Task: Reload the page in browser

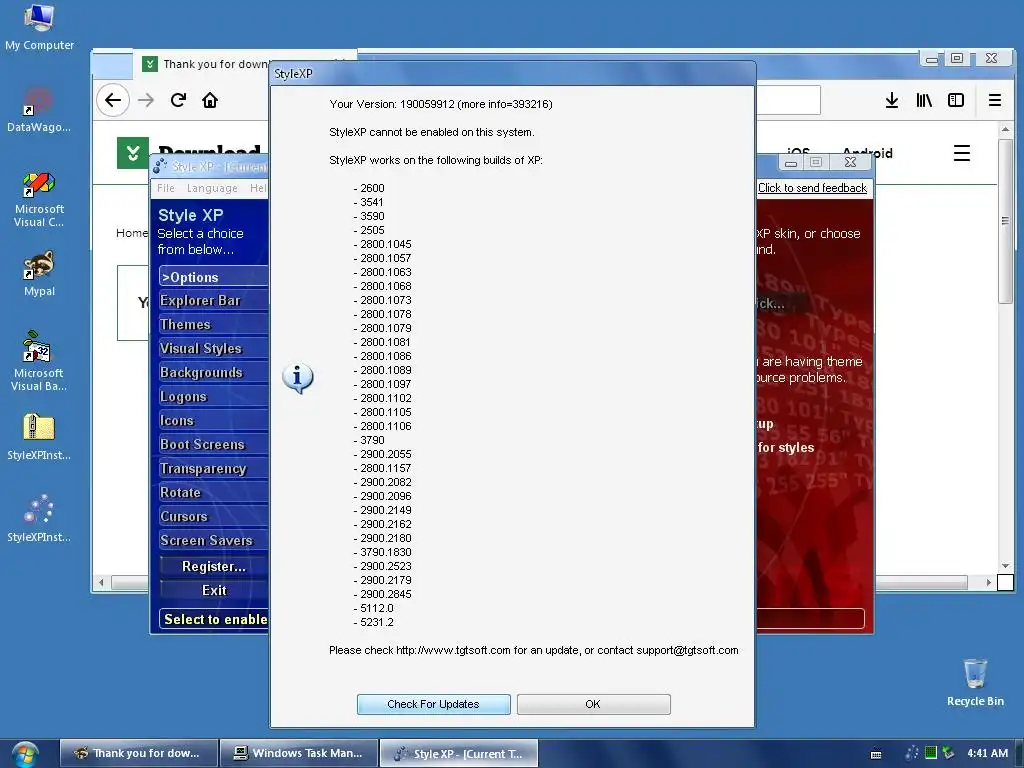Action: tap(178, 100)
